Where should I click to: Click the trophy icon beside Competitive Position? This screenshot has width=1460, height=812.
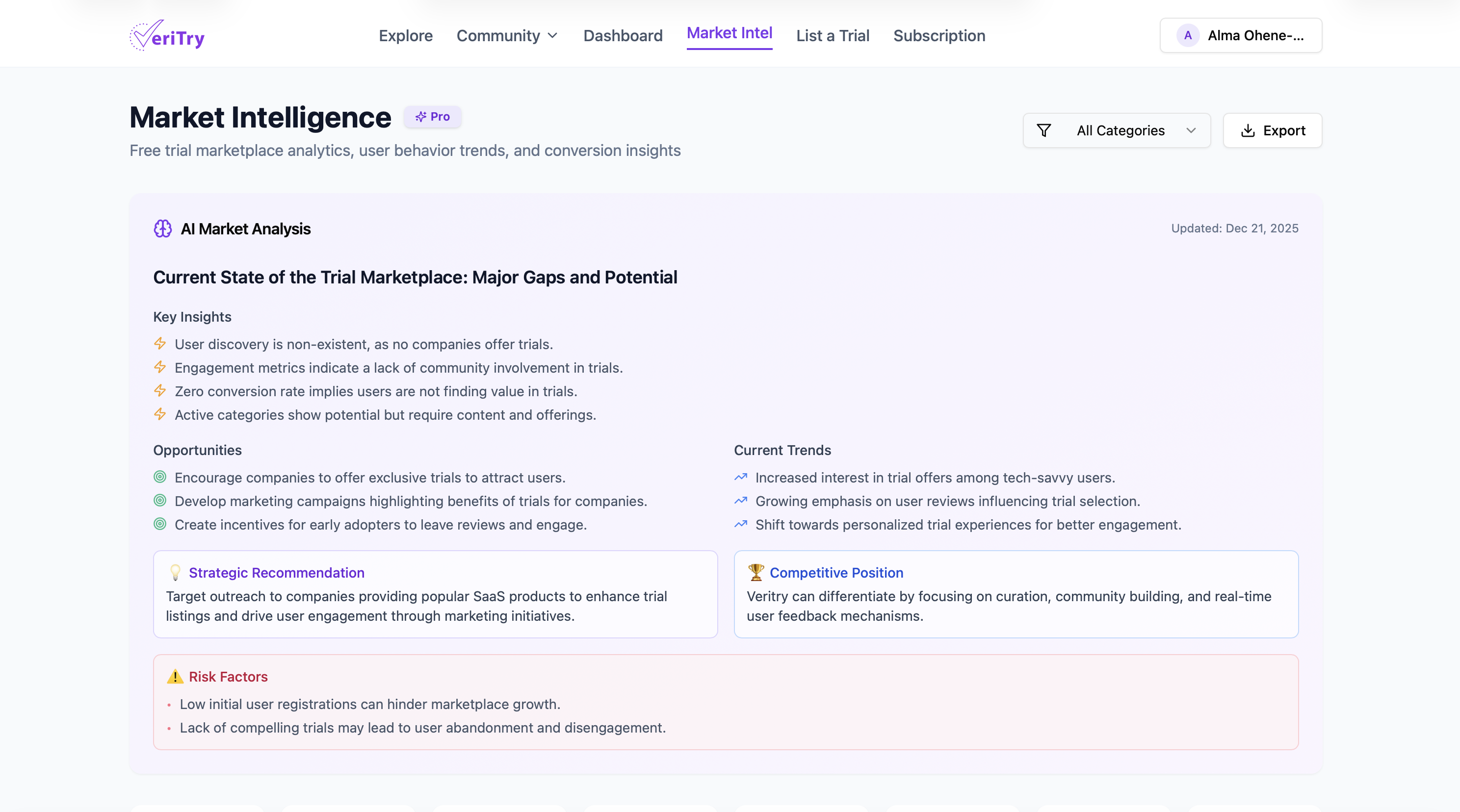(756, 572)
